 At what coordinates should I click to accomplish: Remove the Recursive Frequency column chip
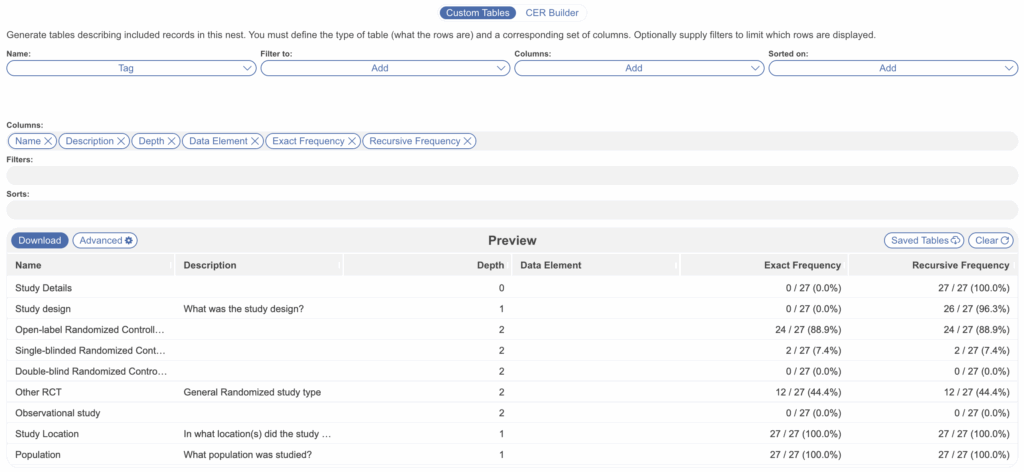click(468, 141)
